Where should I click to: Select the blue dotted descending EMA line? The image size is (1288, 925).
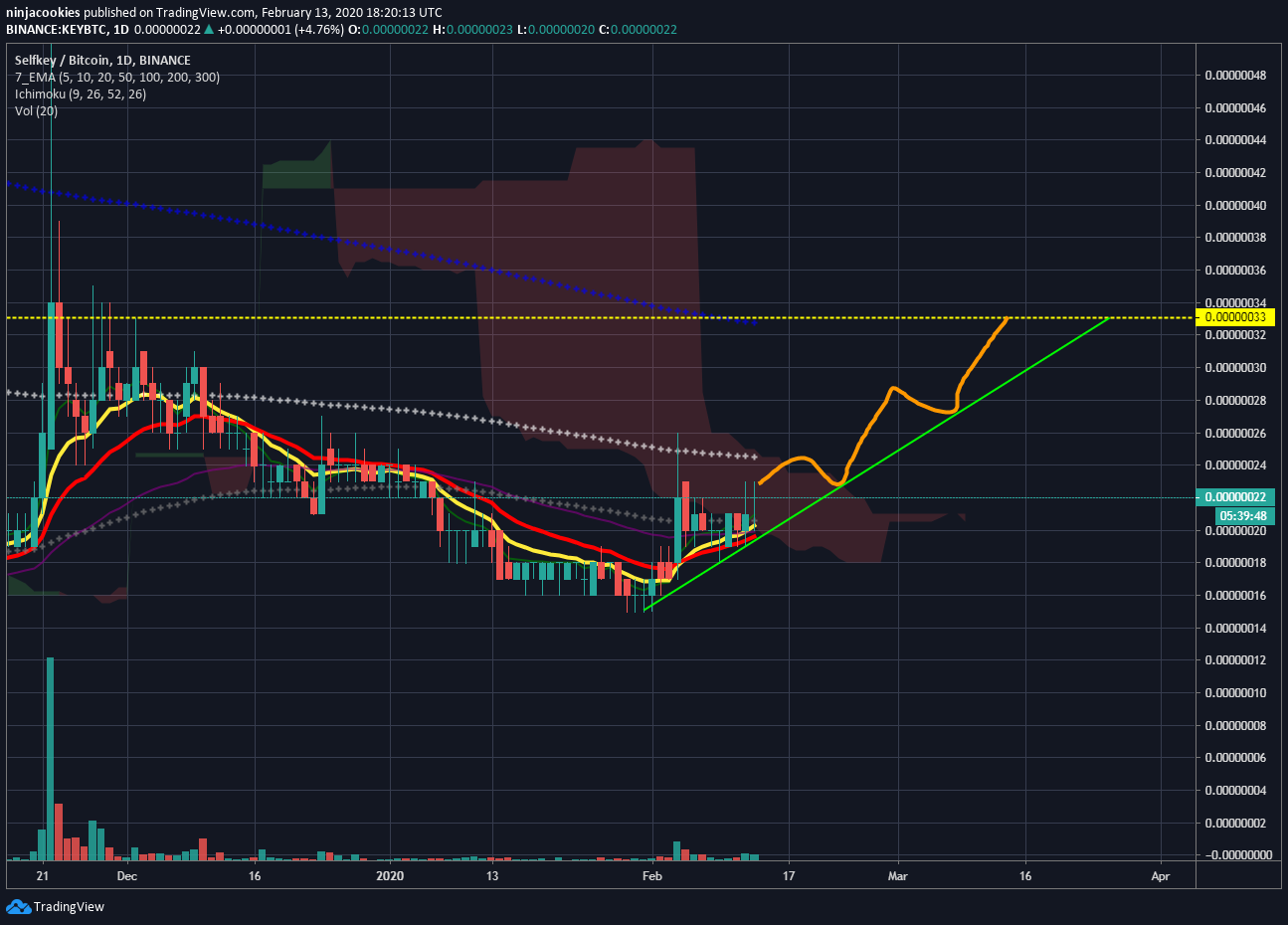coord(382,253)
